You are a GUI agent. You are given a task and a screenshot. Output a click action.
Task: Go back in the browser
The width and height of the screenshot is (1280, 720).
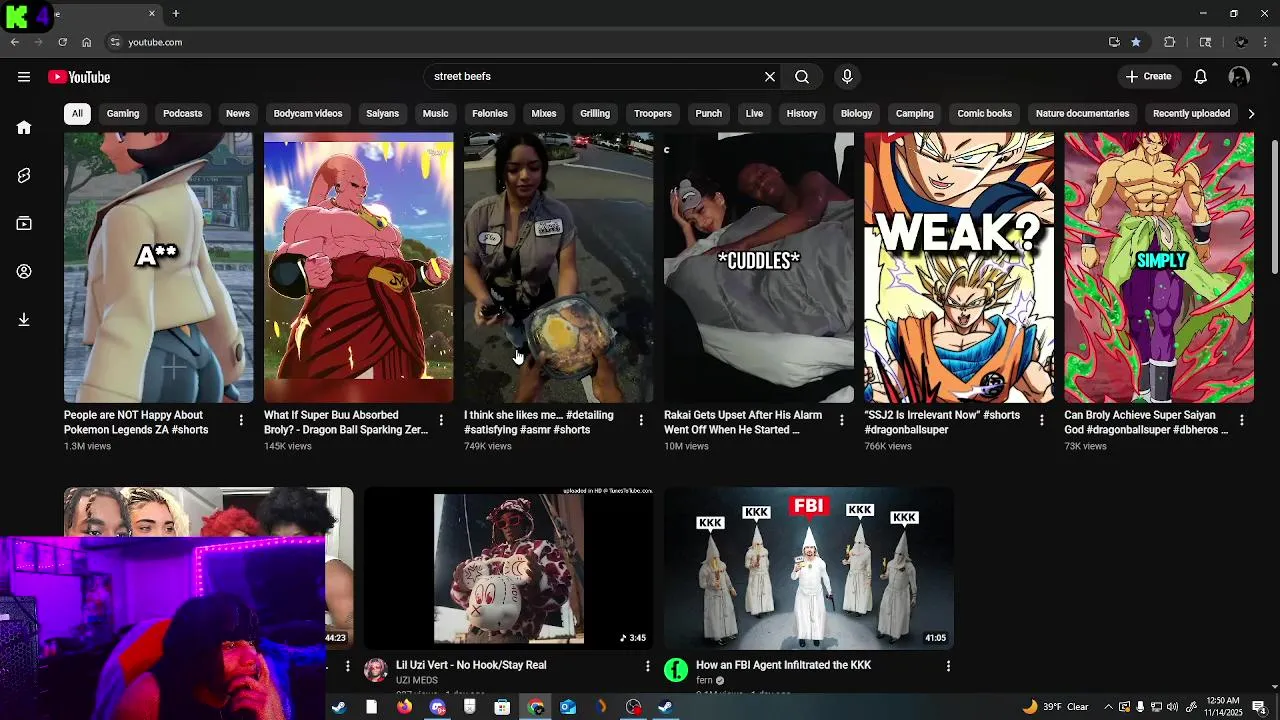[15, 42]
